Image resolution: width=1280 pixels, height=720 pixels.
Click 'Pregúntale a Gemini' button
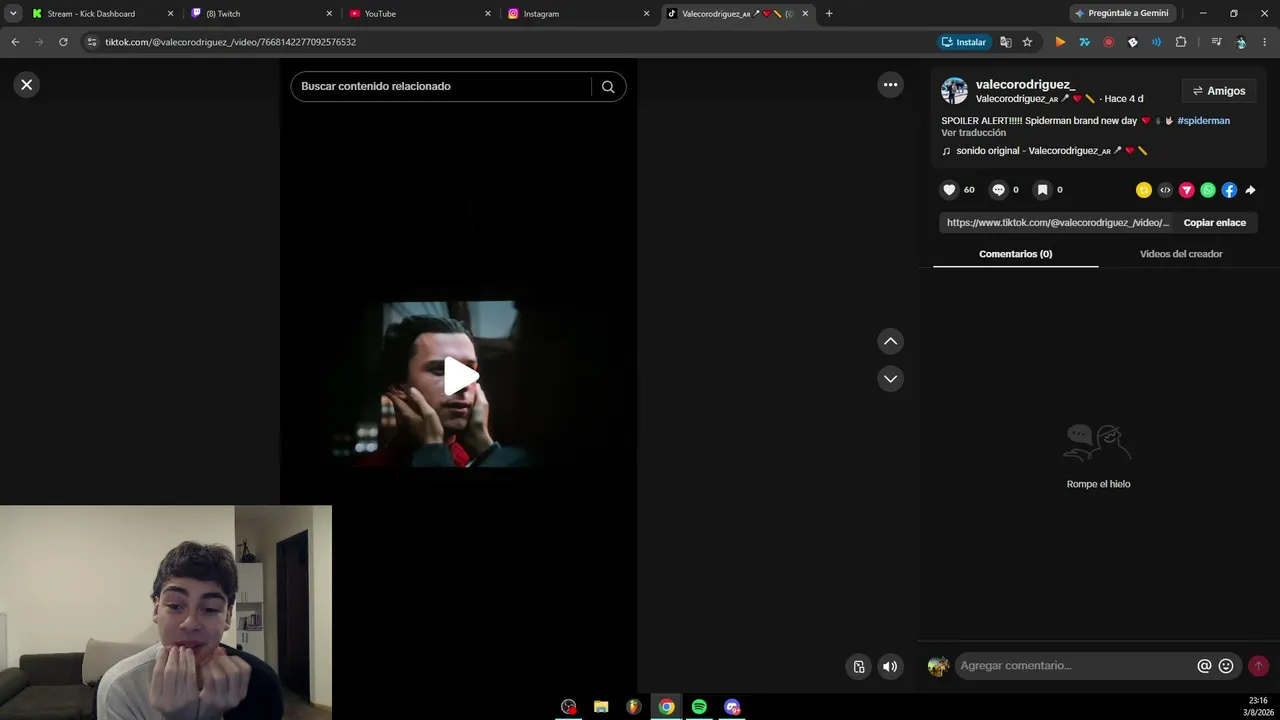pos(1122,14)
